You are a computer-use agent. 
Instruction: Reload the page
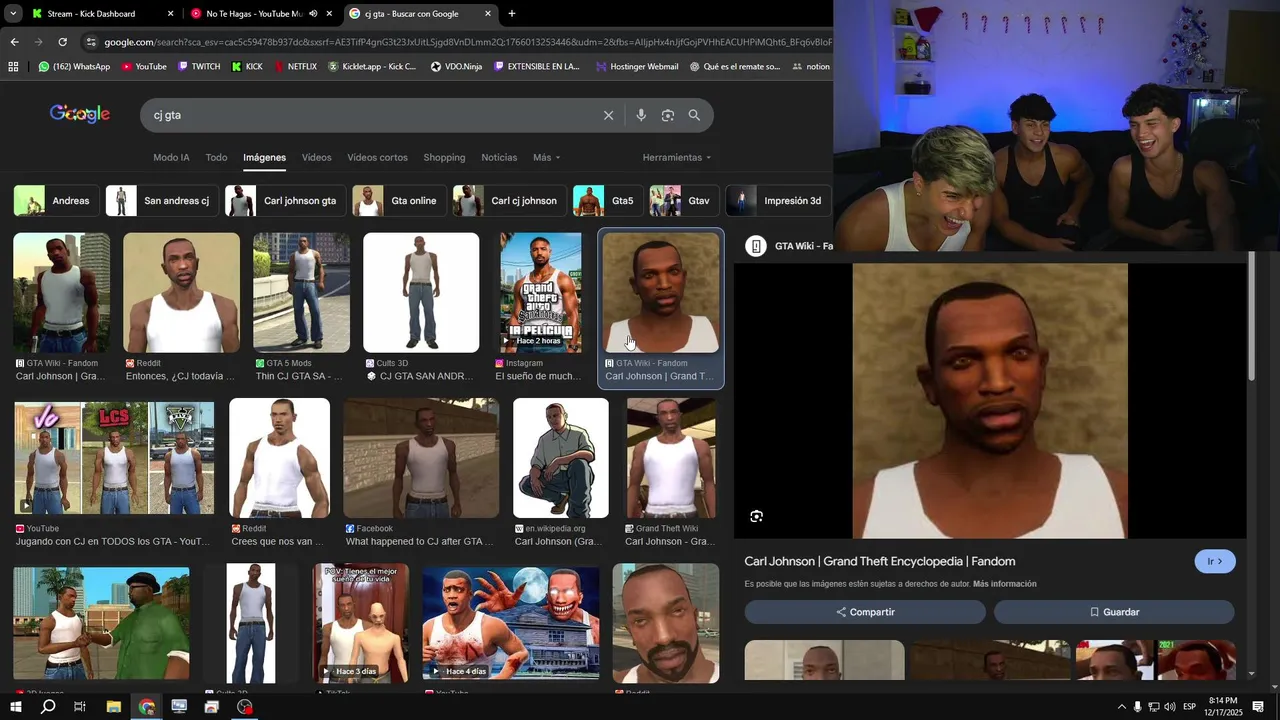coord(62,42)
